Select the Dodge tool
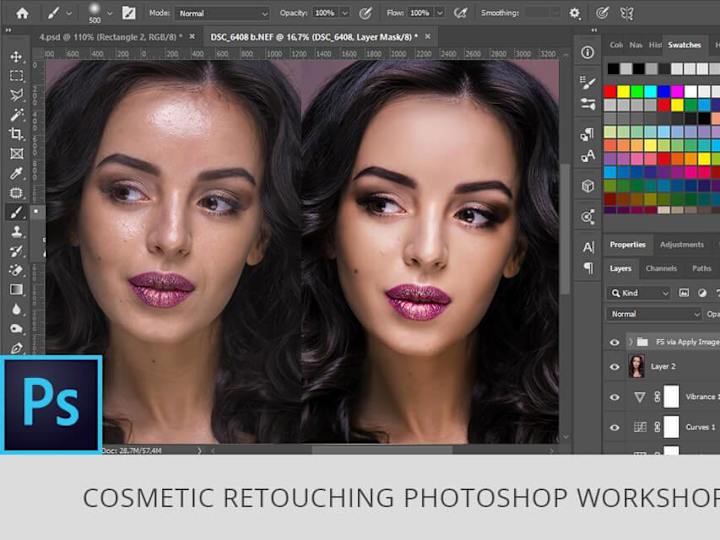This screenshot has width=720, height=540. [17, 328]
